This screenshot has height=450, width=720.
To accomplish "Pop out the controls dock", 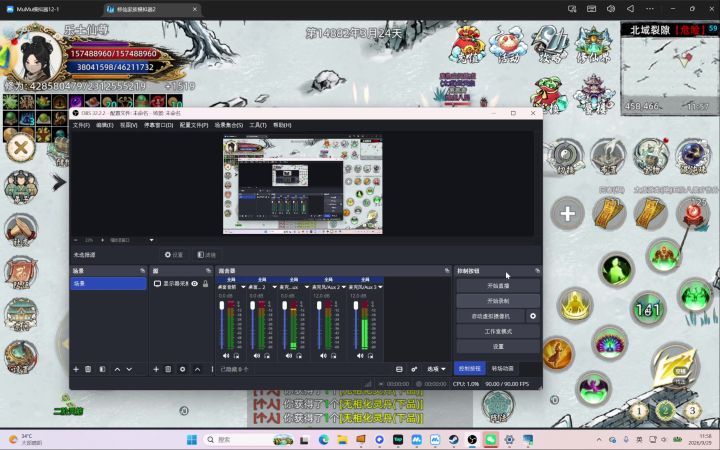I will (537, 271).
